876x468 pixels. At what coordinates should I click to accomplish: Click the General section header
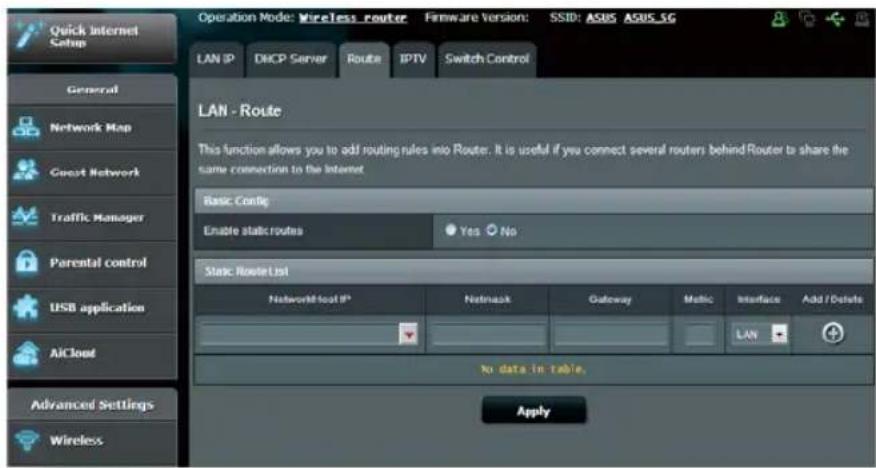click(x=93, y=89)
